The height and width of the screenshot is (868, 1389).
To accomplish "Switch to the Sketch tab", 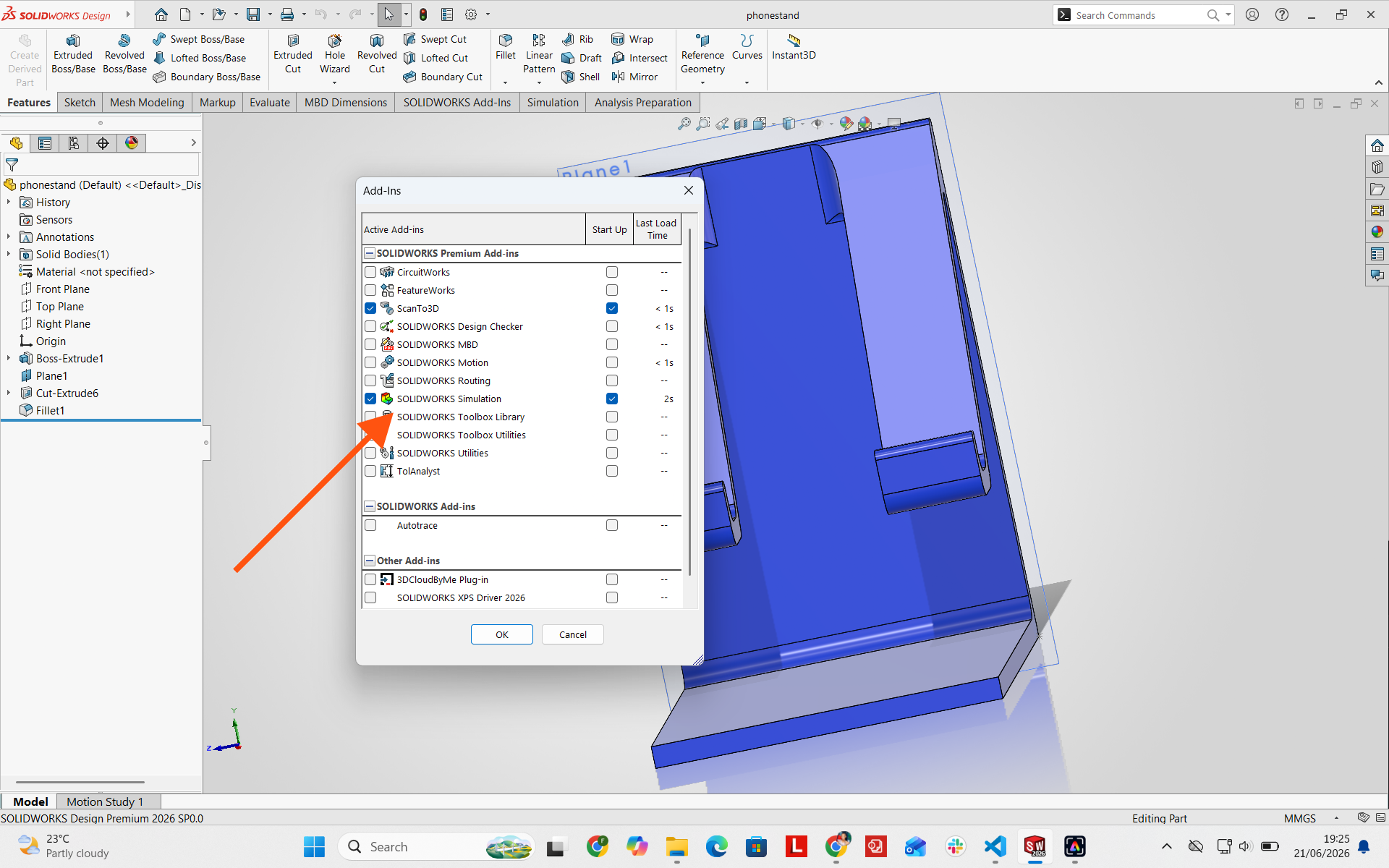I will [x=80, y=103].
